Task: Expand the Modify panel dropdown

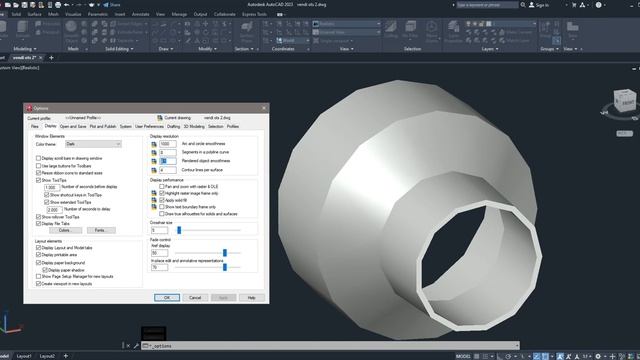Action: 207,49
